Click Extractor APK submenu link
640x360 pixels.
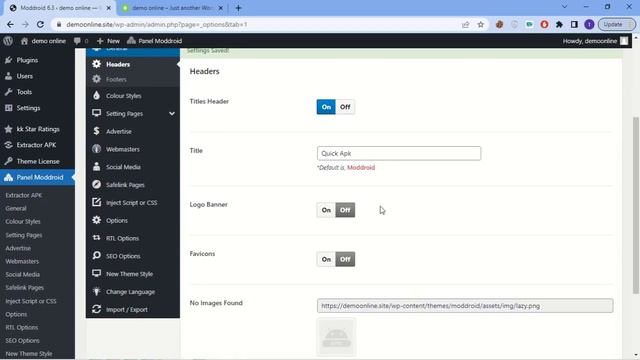24,195
